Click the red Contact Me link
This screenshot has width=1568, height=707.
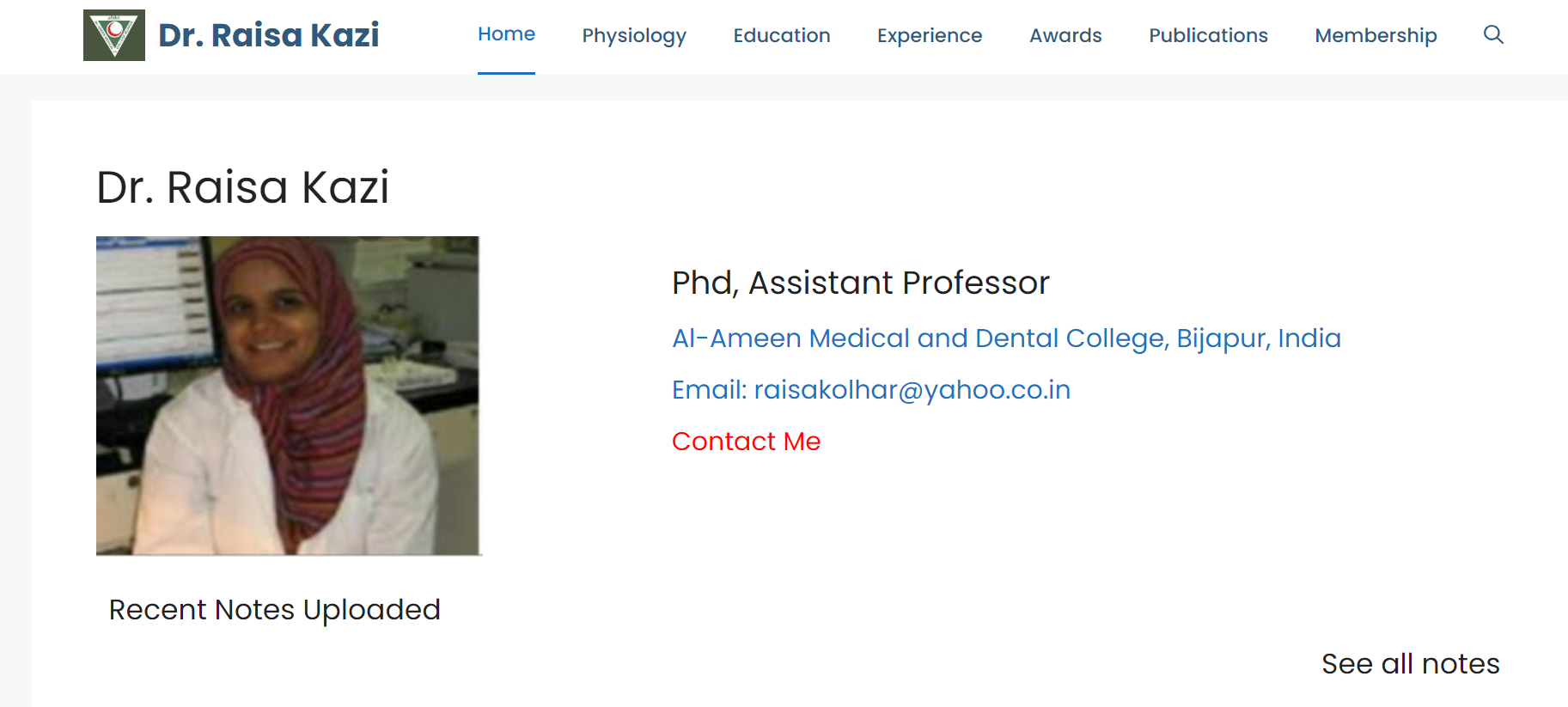pos(746,442)
